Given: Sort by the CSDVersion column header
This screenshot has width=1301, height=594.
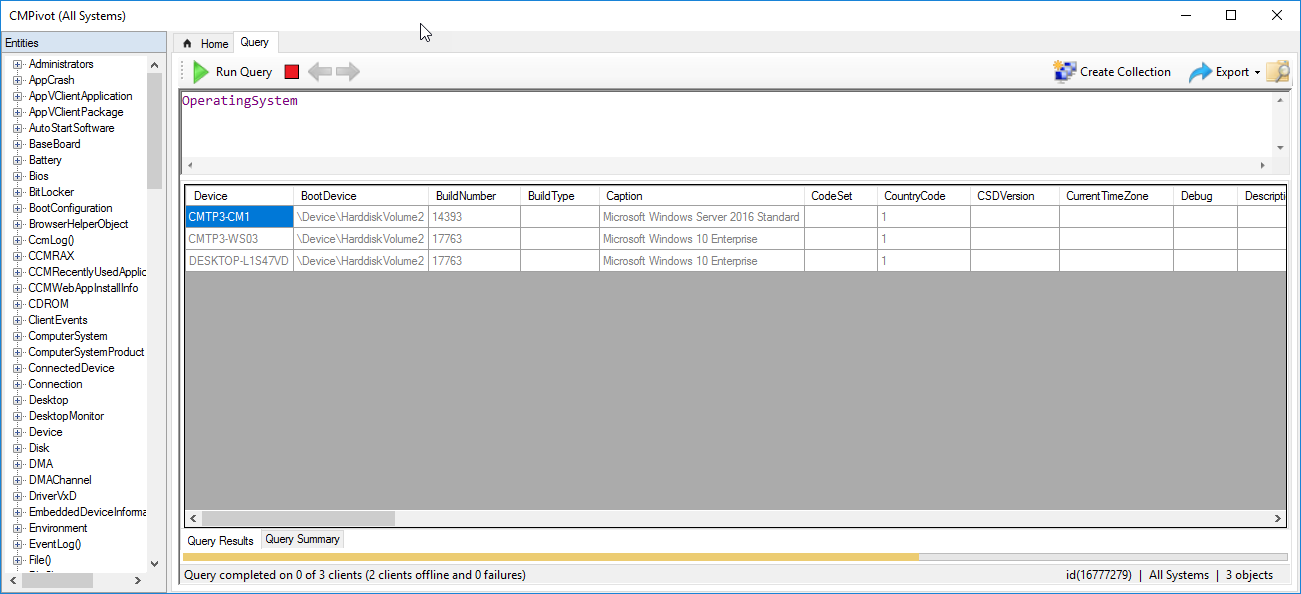Looking at the screenshot, I should 1014,196.
